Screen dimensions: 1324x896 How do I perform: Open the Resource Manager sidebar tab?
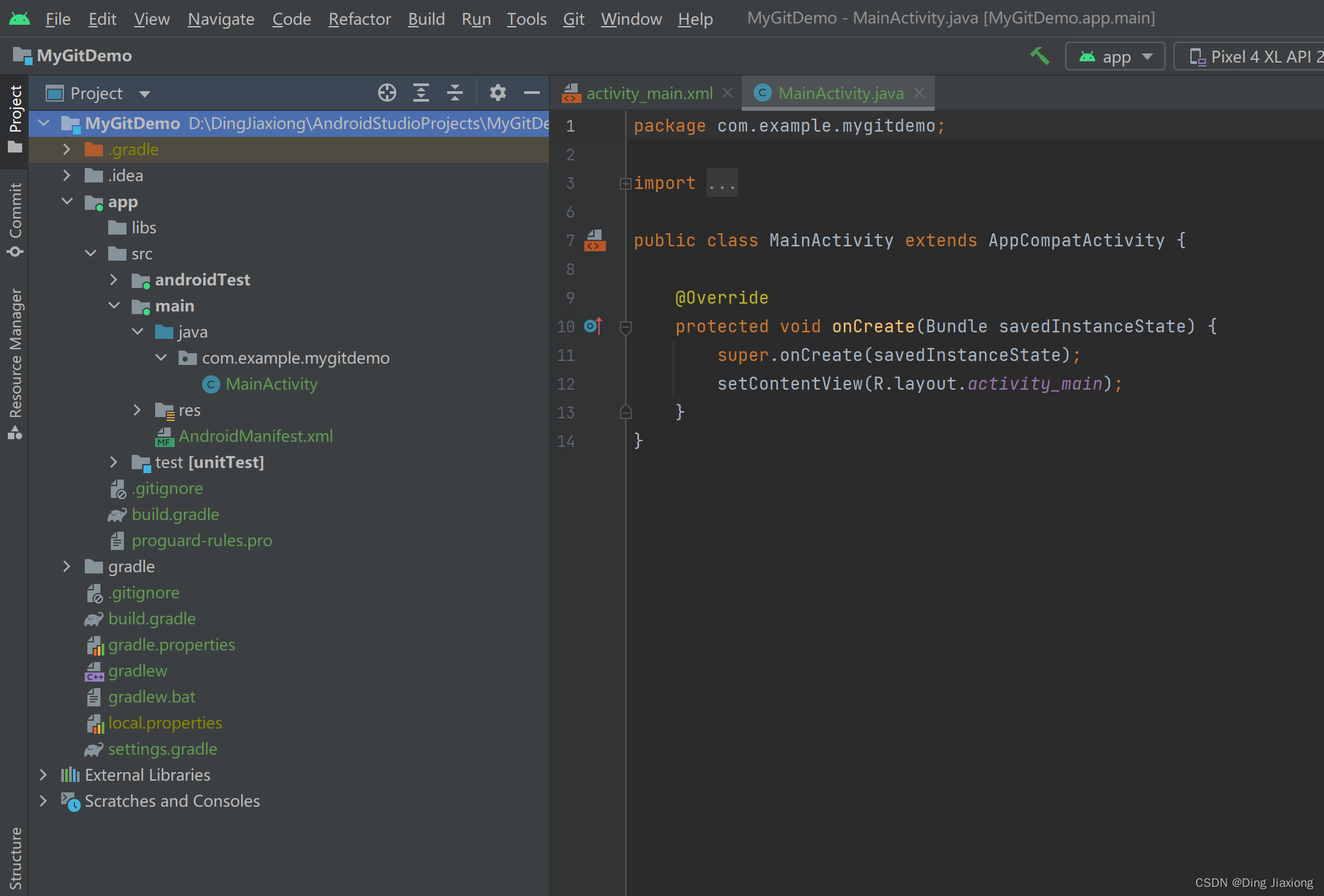(14, 363)
